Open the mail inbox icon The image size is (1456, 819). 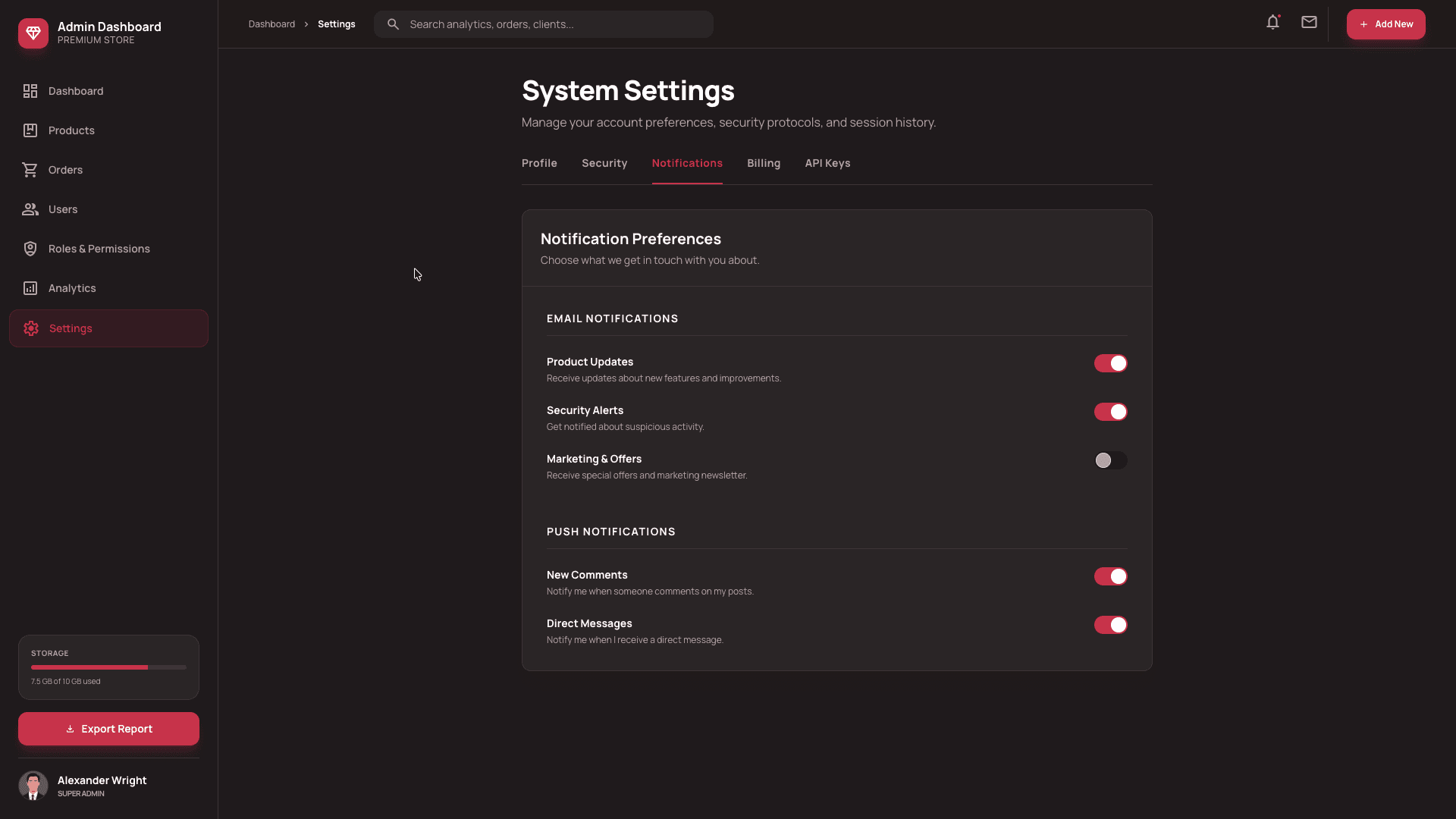[1308, 22]
